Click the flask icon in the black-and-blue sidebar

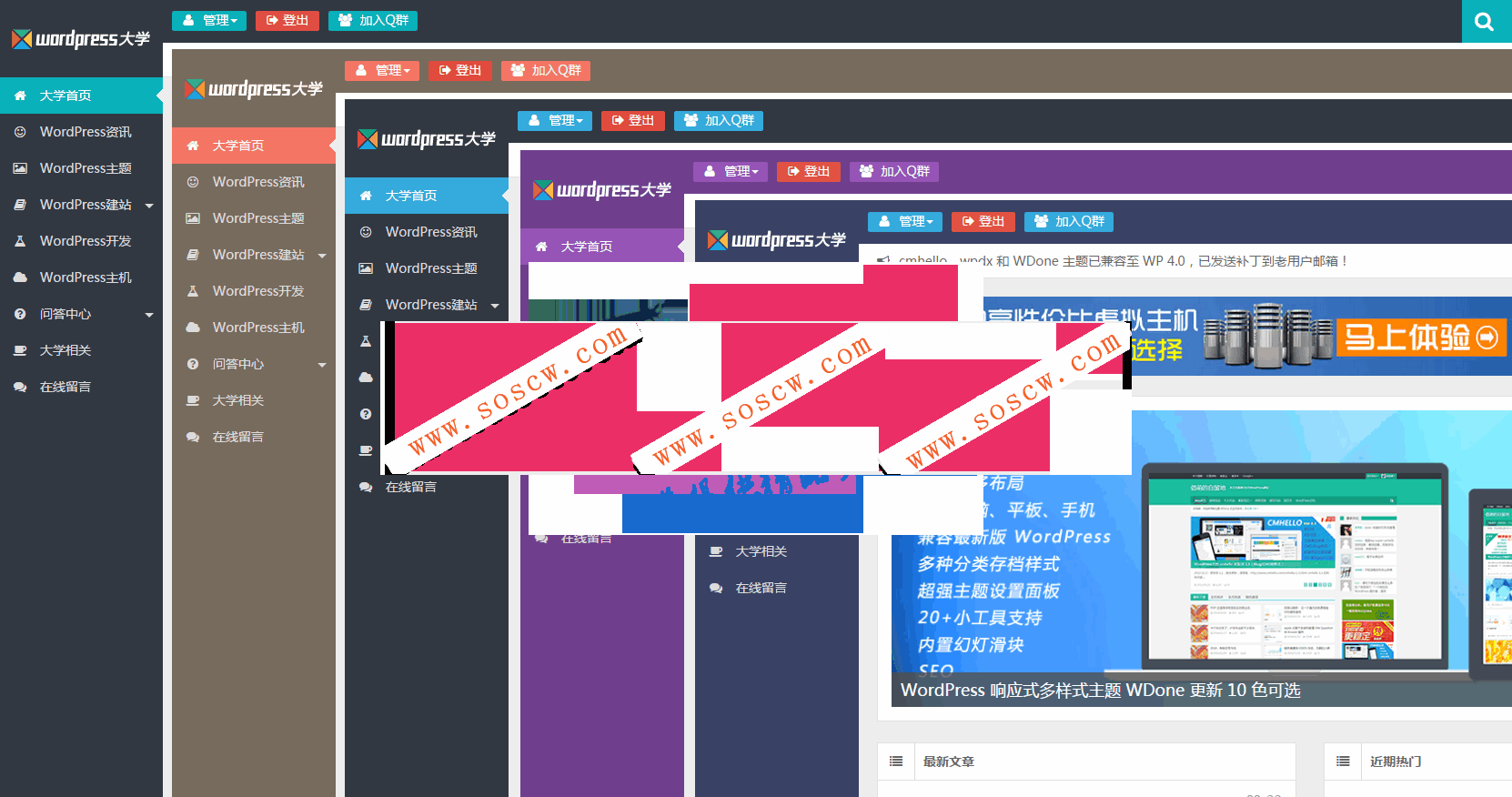point(366,341)
